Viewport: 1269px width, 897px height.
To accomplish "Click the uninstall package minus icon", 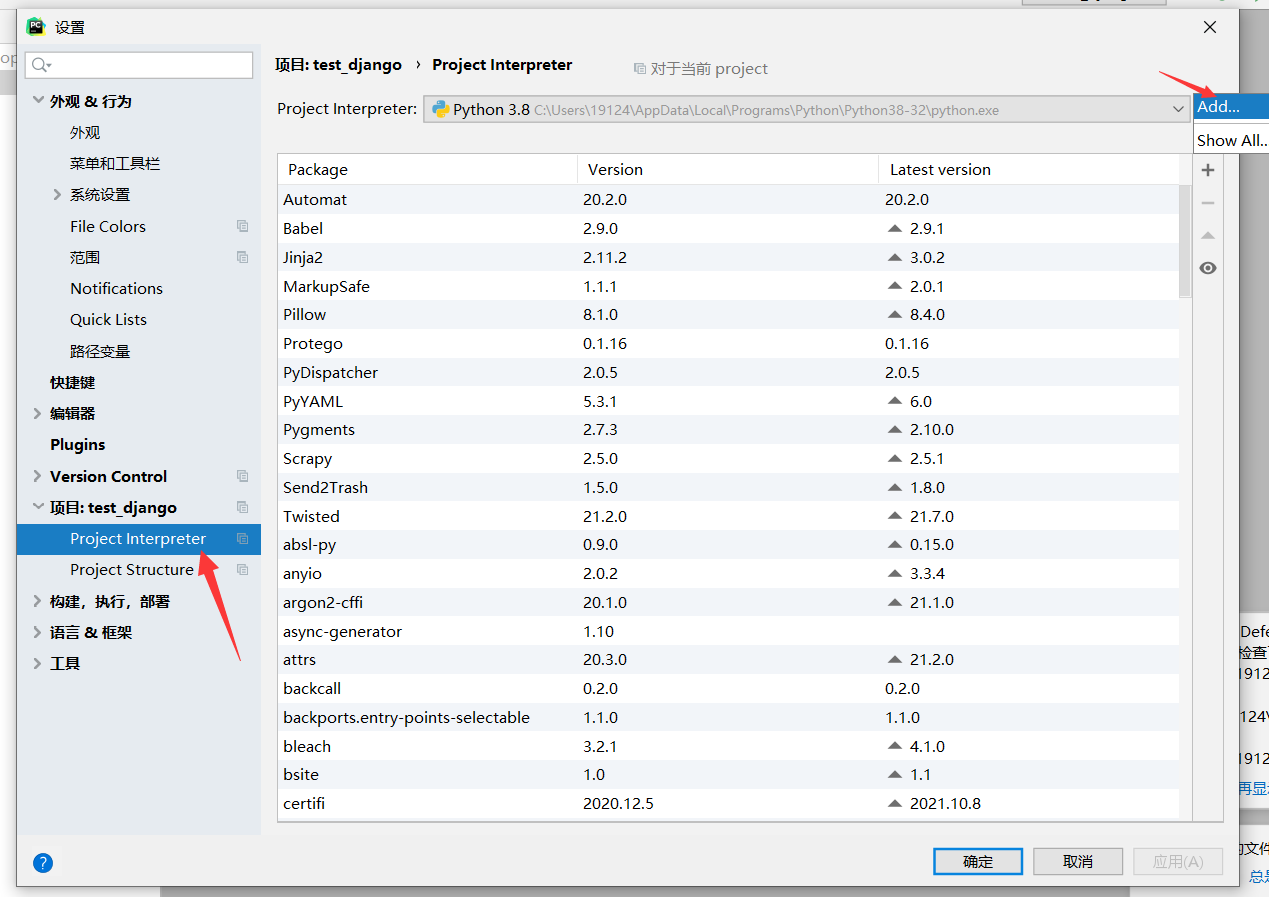I will click(x=1208, y=203).
